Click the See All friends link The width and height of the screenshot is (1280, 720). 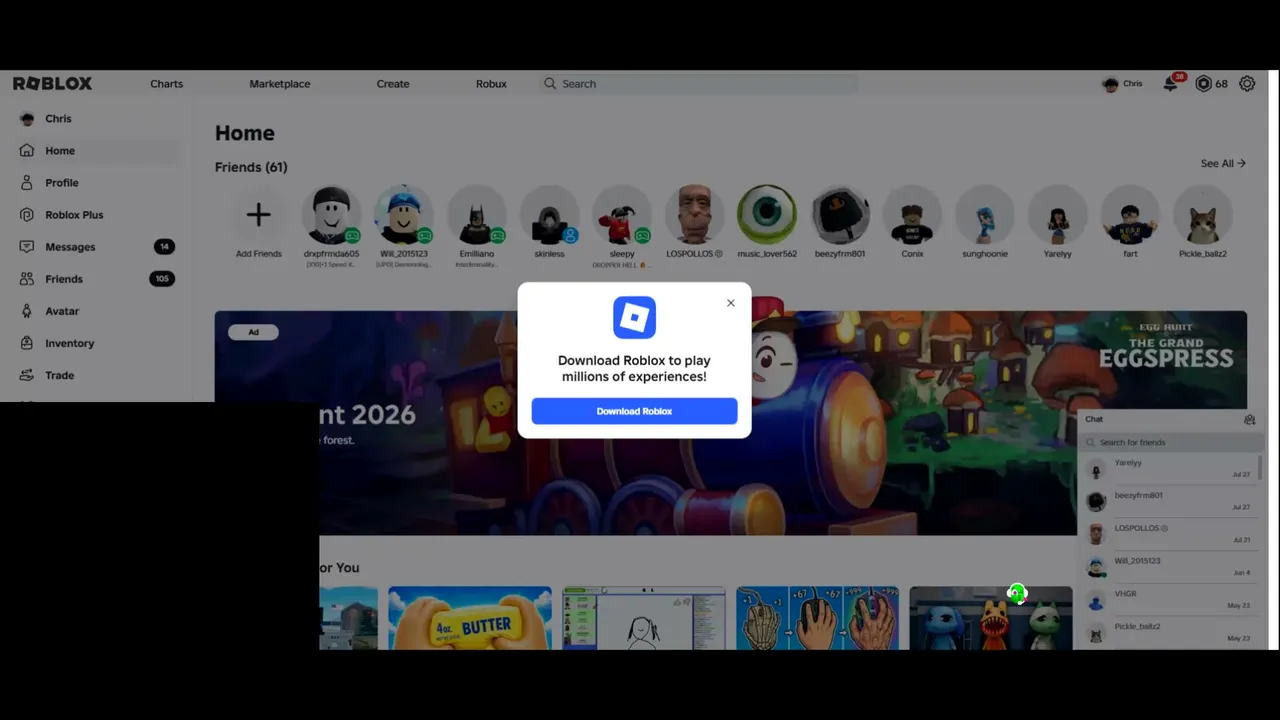[x=1223, y=164]
